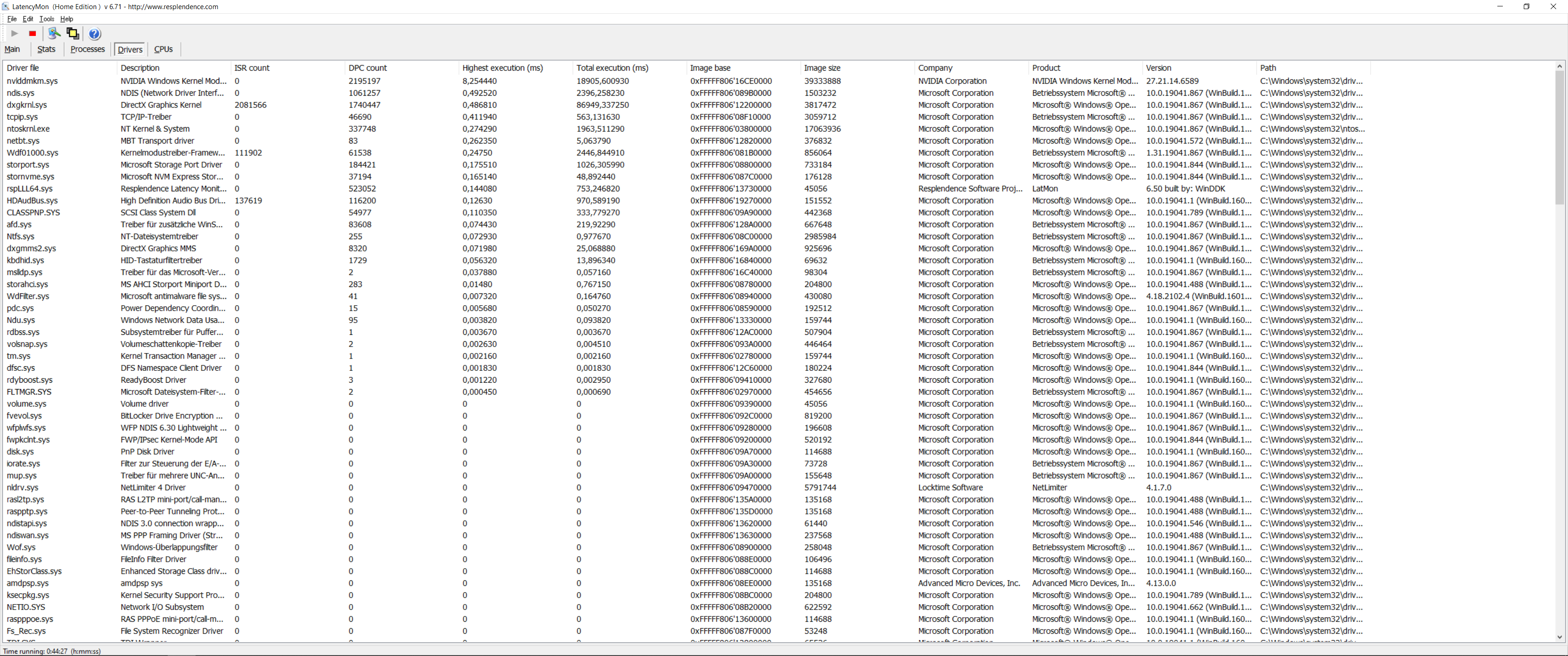Viewport: 1568px width, 656px height.
Task: Open help with the blue question mark icon
Action: pos(94,33)
